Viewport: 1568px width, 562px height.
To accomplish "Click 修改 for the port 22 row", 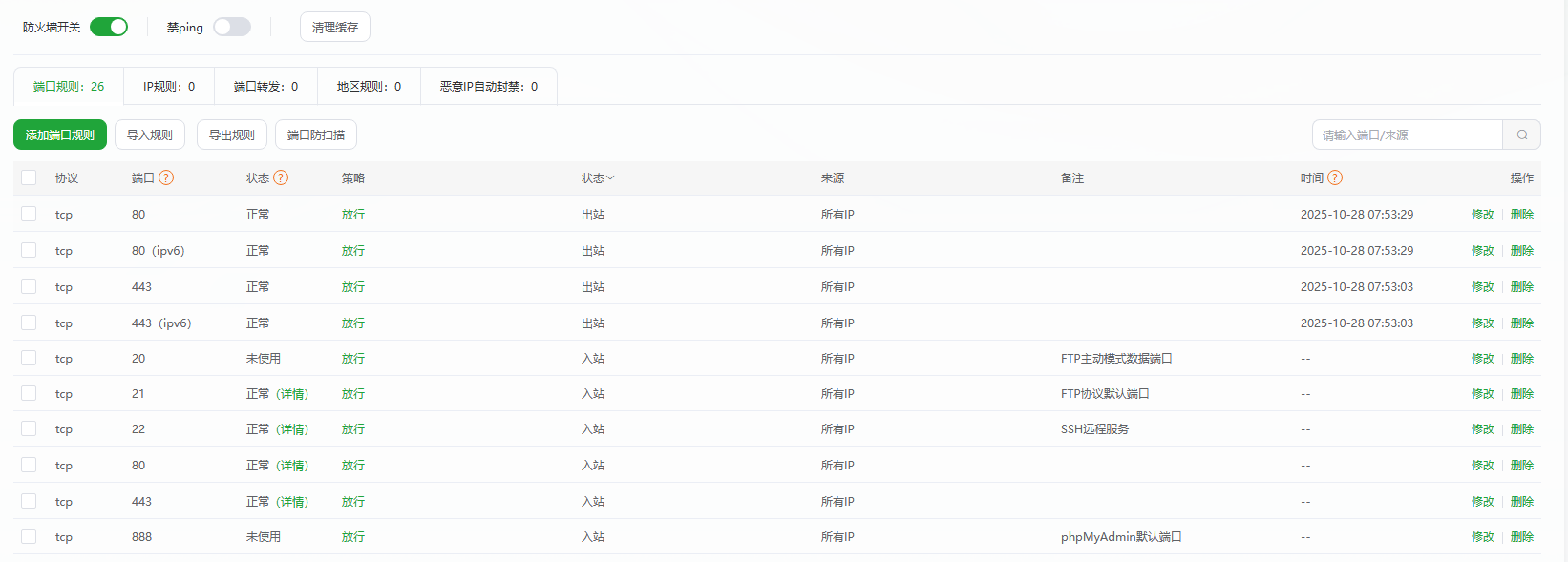I will pos(1483,429).
